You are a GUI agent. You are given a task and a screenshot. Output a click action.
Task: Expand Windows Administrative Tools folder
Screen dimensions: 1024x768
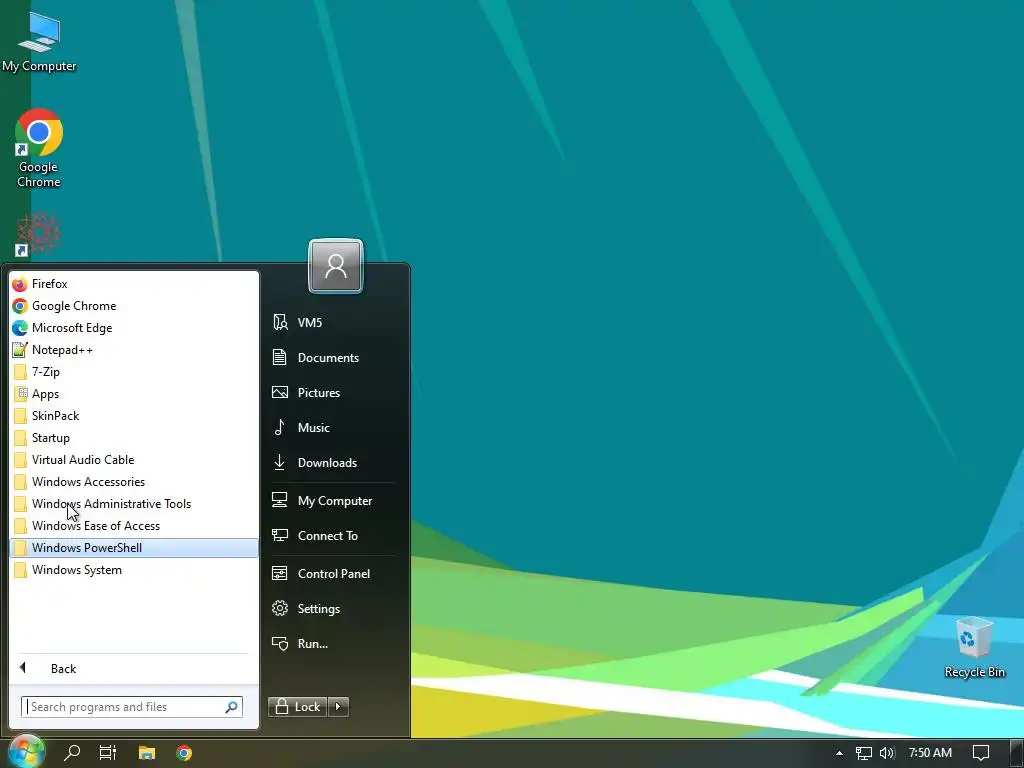click(134, 504)
